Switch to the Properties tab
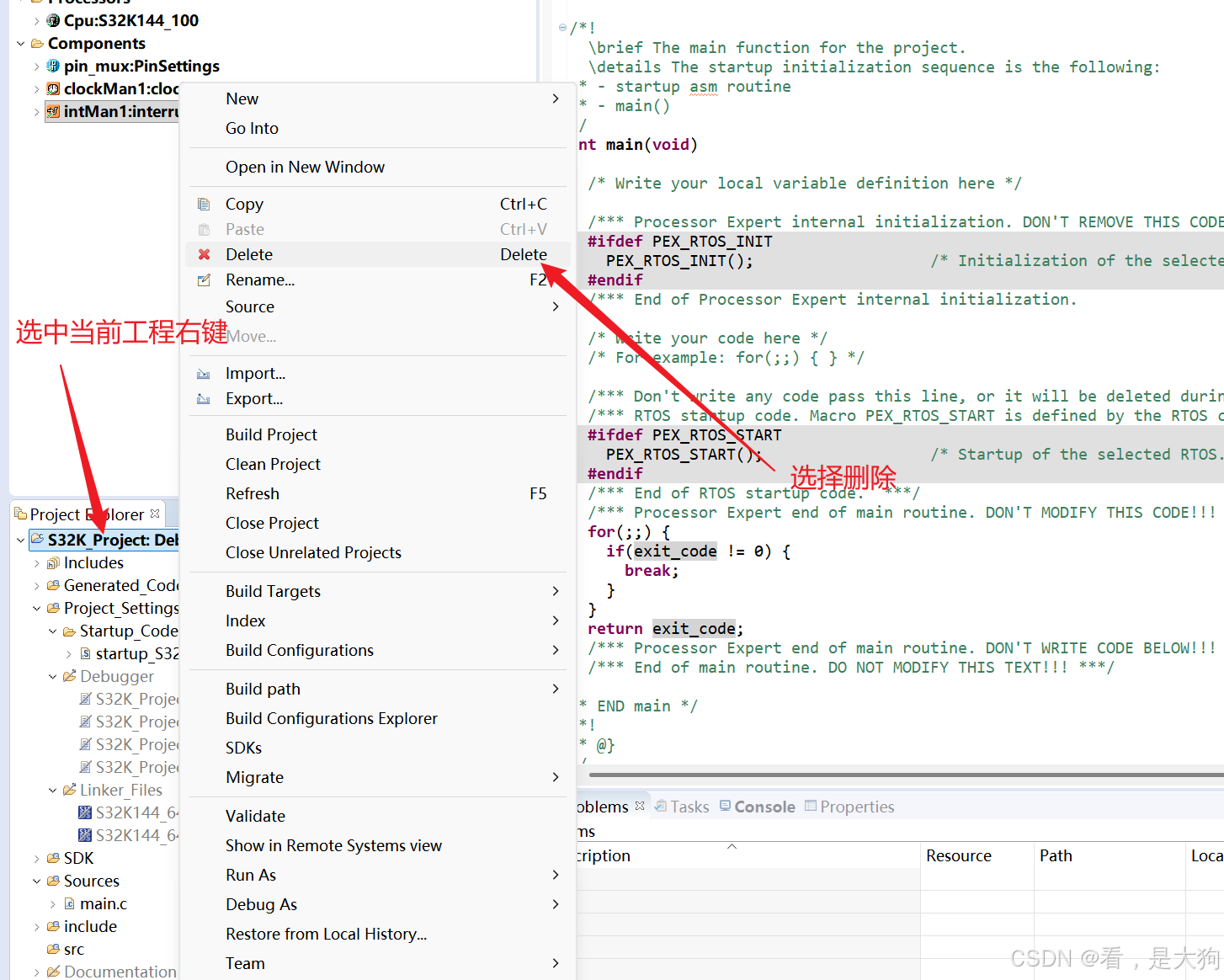 click(x=849, y=807)
